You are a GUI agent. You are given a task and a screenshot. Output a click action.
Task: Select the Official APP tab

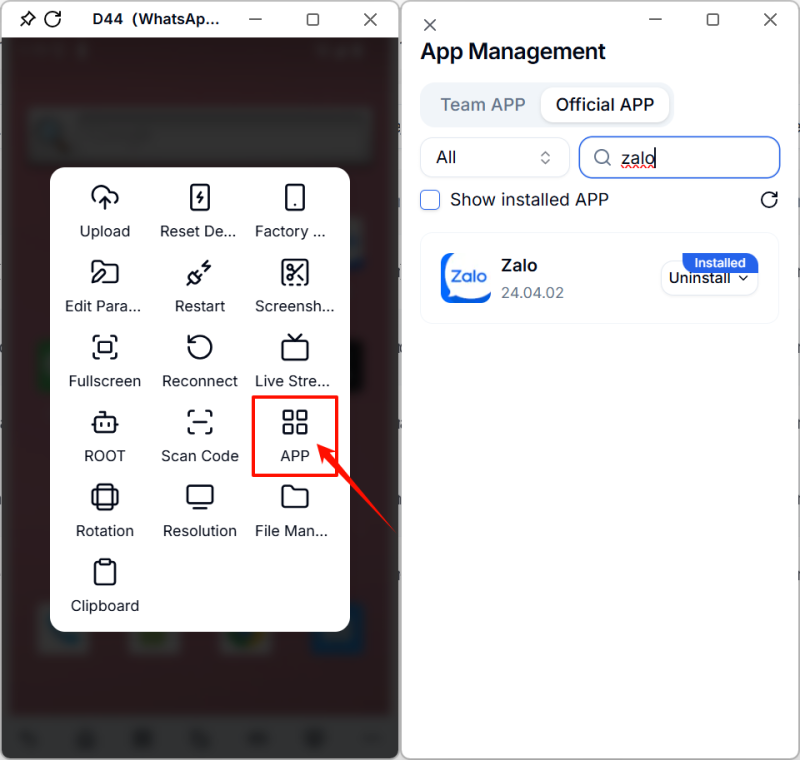[x=604, y=104]
